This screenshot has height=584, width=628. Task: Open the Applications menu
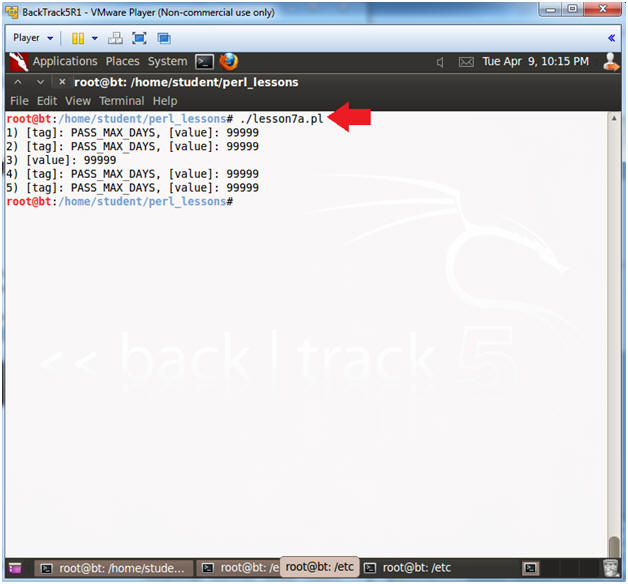click(65, 61)
